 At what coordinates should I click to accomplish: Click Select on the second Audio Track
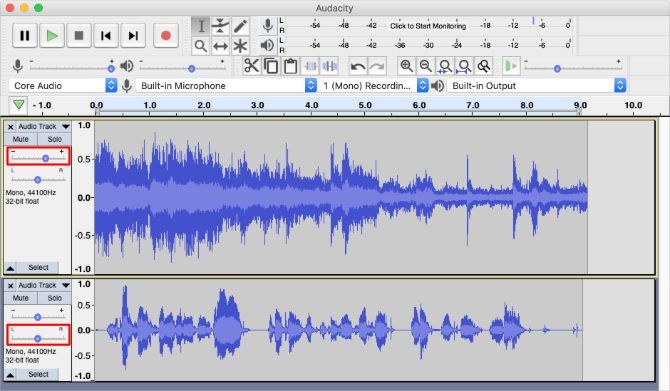(38, 374)
